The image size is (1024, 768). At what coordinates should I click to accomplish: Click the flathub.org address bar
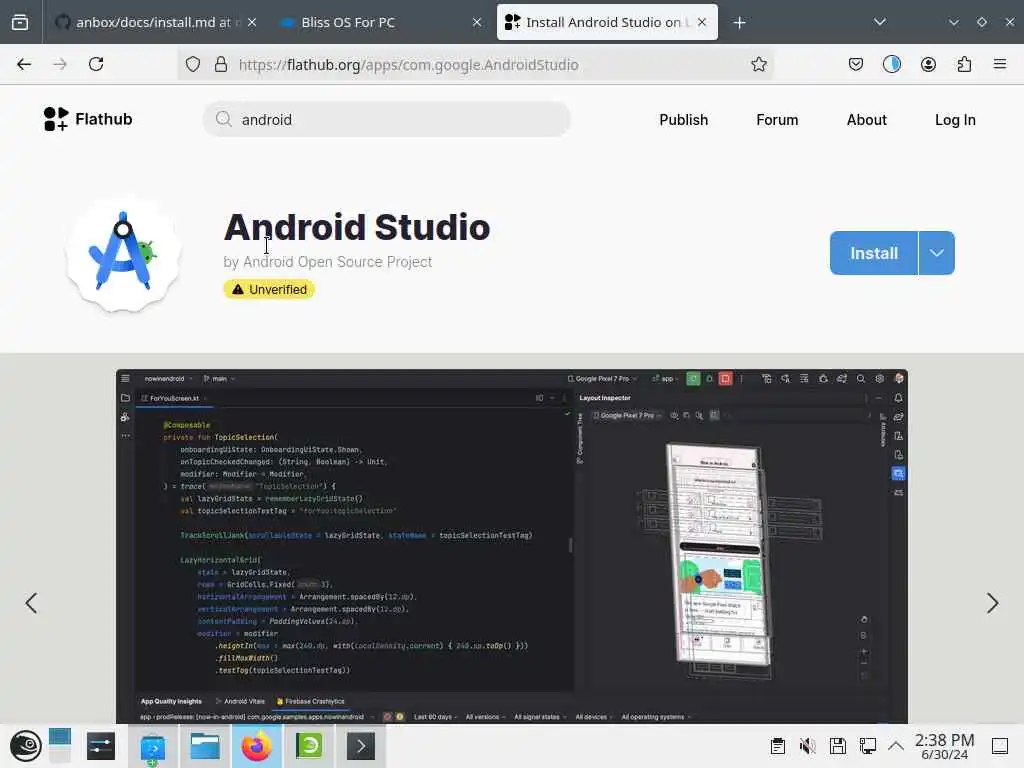click(x=475, y=64)
